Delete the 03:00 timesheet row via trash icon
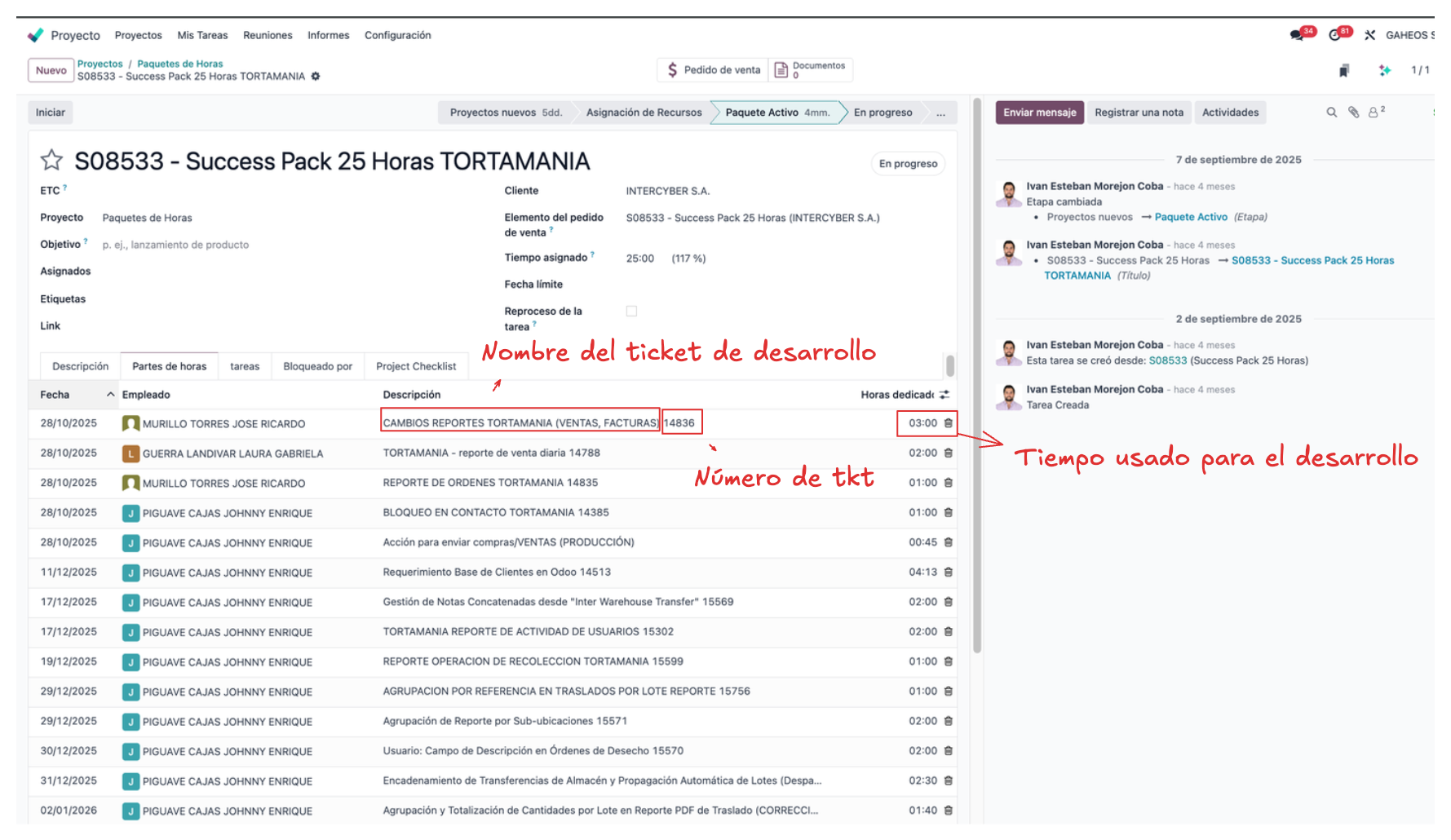The height and width of the screenshot is (840, 1451). 949,423
